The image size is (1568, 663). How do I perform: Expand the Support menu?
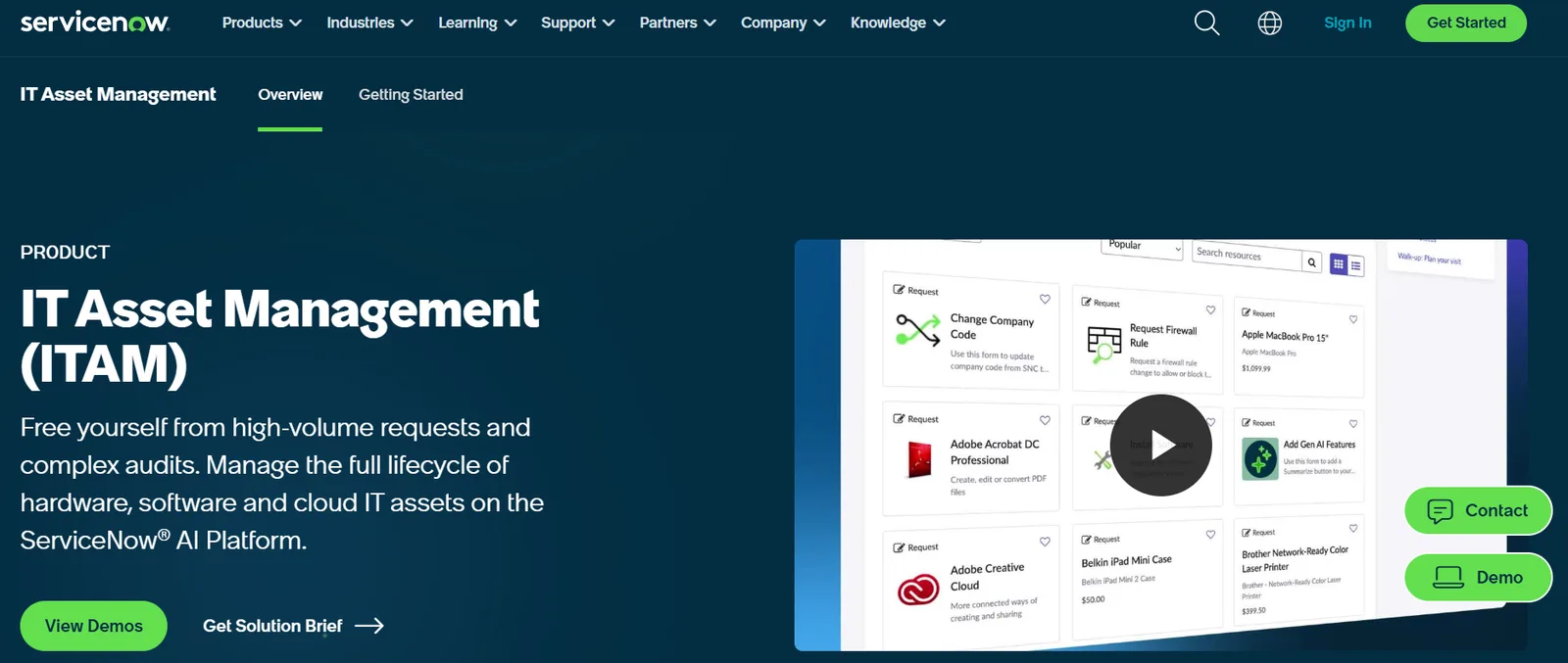point(578,23)
